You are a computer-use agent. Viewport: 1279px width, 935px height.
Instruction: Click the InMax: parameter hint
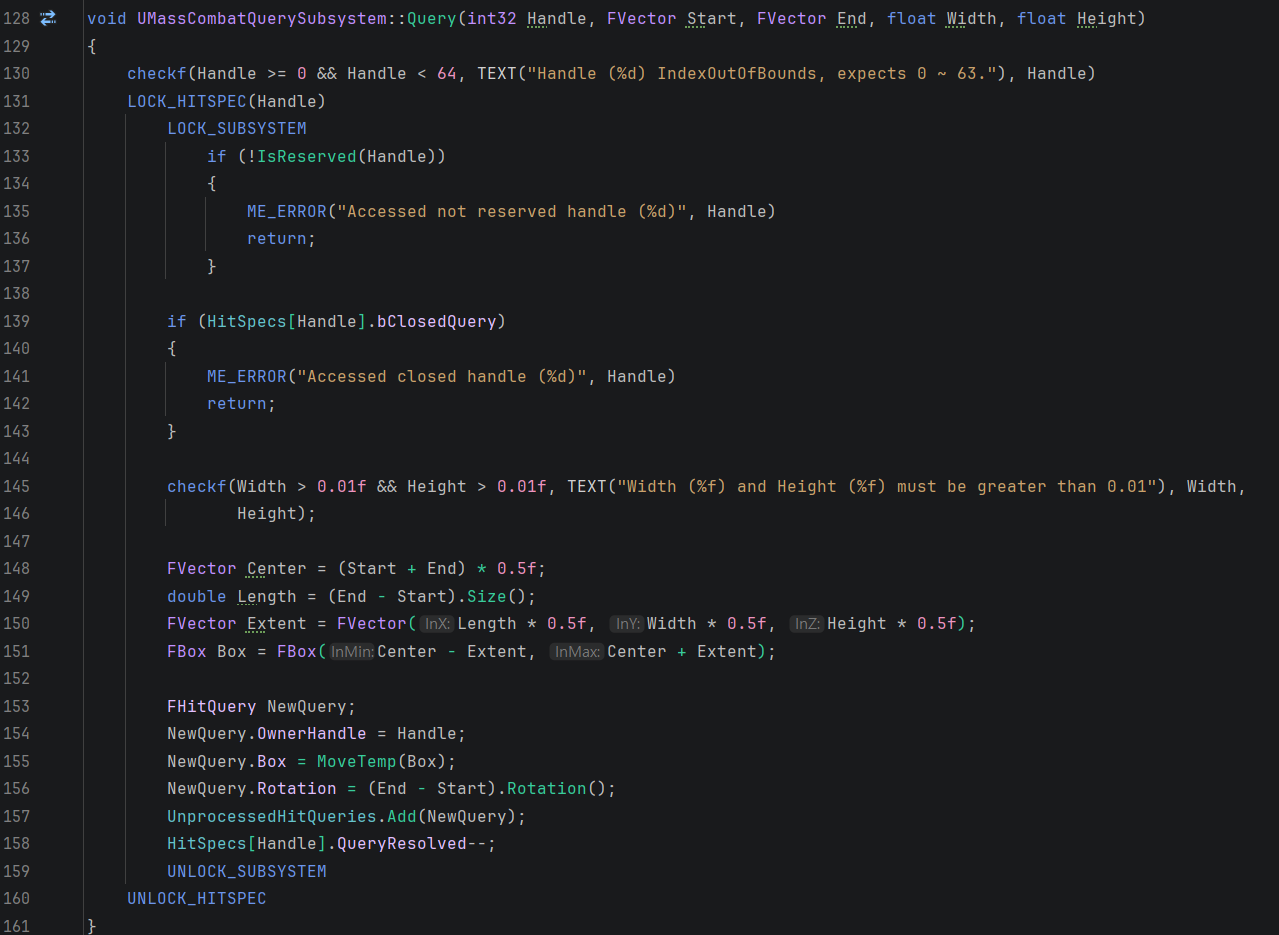[x=577, y=652]
